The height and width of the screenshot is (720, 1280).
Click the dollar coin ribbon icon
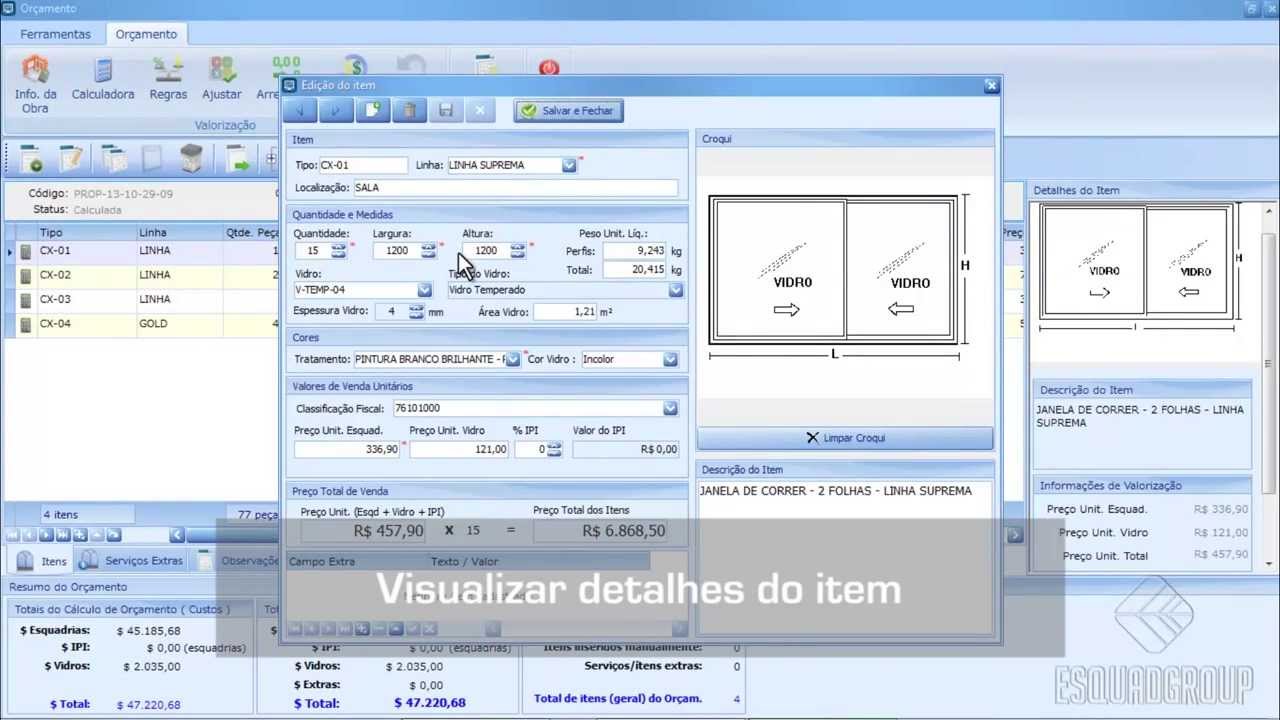(354, 66)
